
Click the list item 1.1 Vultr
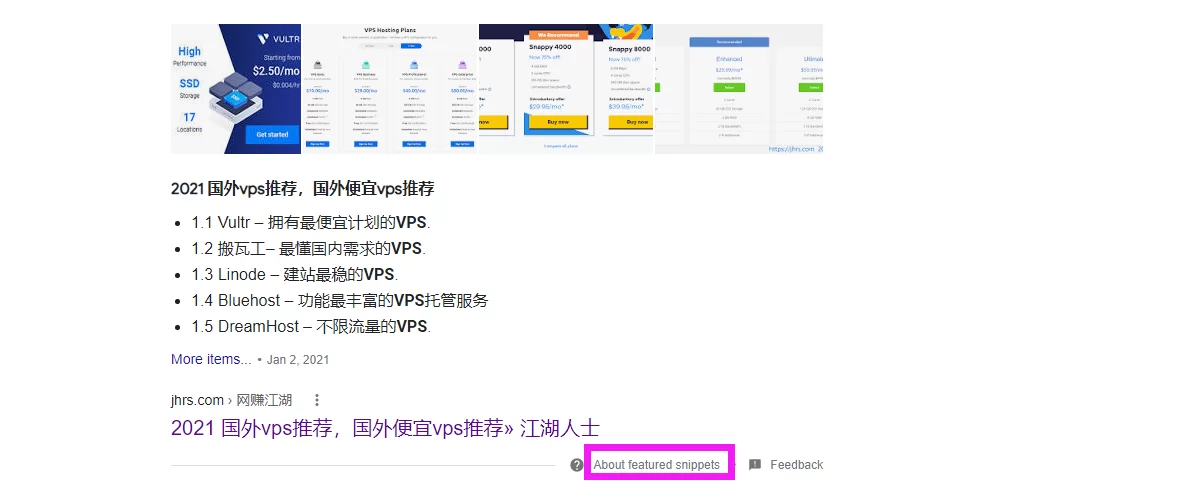pyautogui.click(x=311, y=223)
